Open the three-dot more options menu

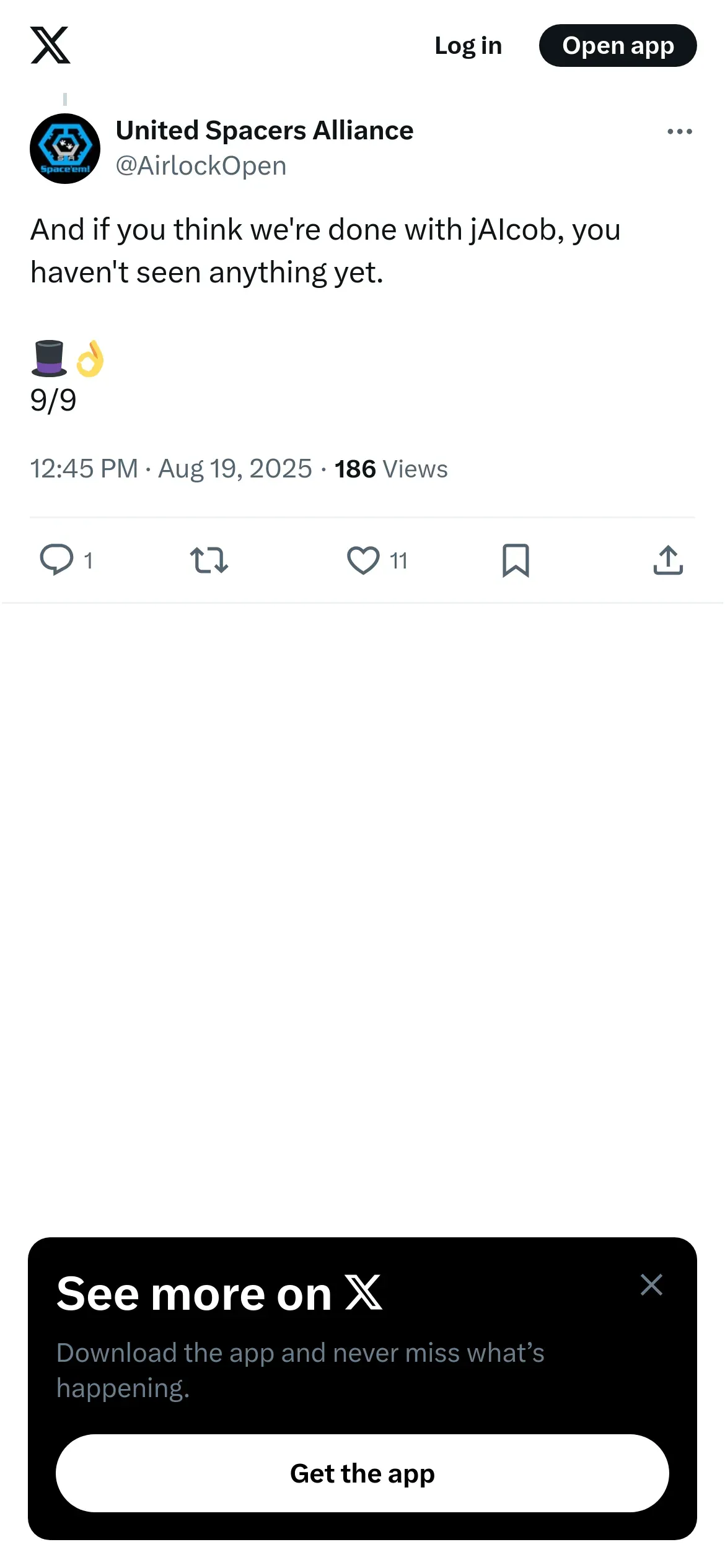679,132
